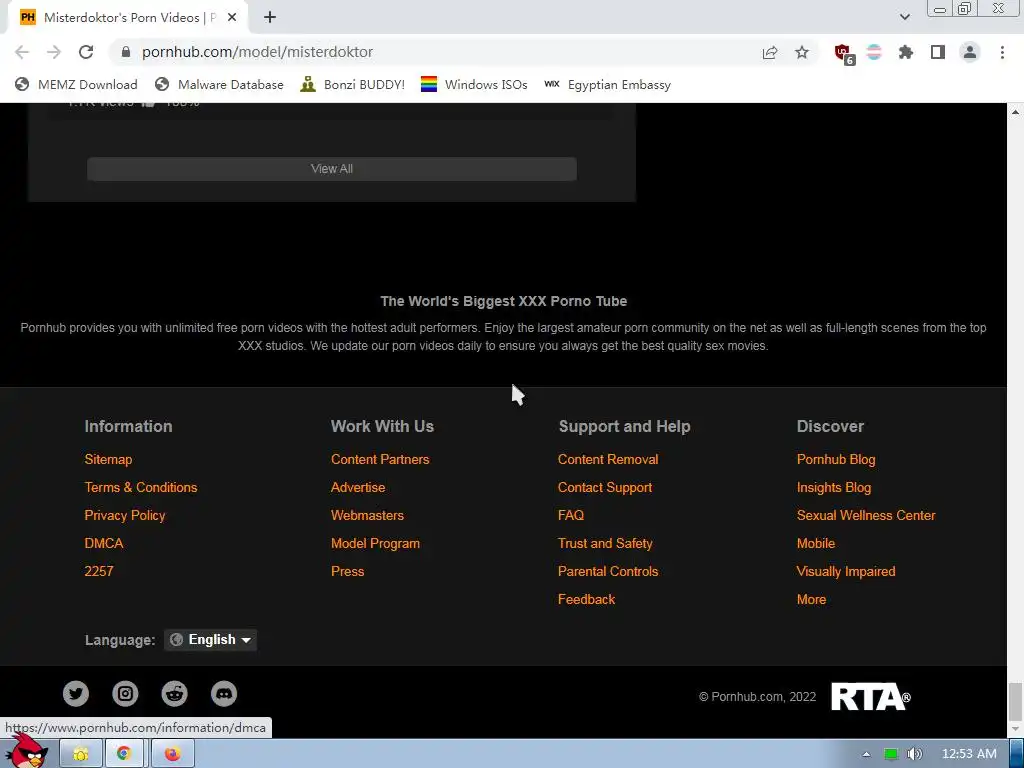Click the scrollbar up arrow
The height and width of the screenshot is (768, 1024).
pos(1015,112)
